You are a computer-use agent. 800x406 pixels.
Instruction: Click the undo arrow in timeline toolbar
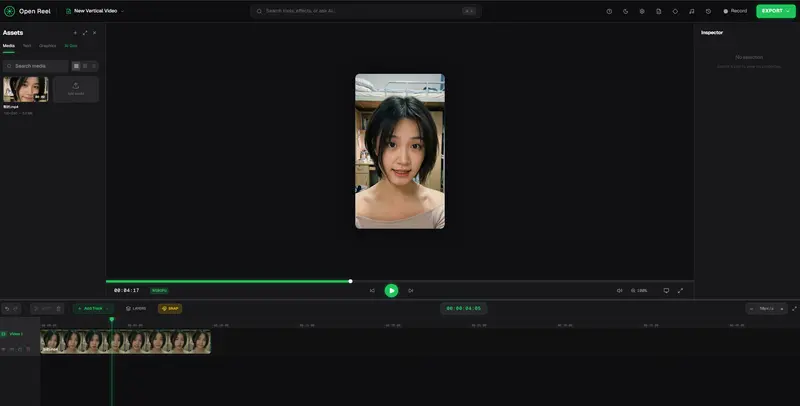tap(7, 309)
